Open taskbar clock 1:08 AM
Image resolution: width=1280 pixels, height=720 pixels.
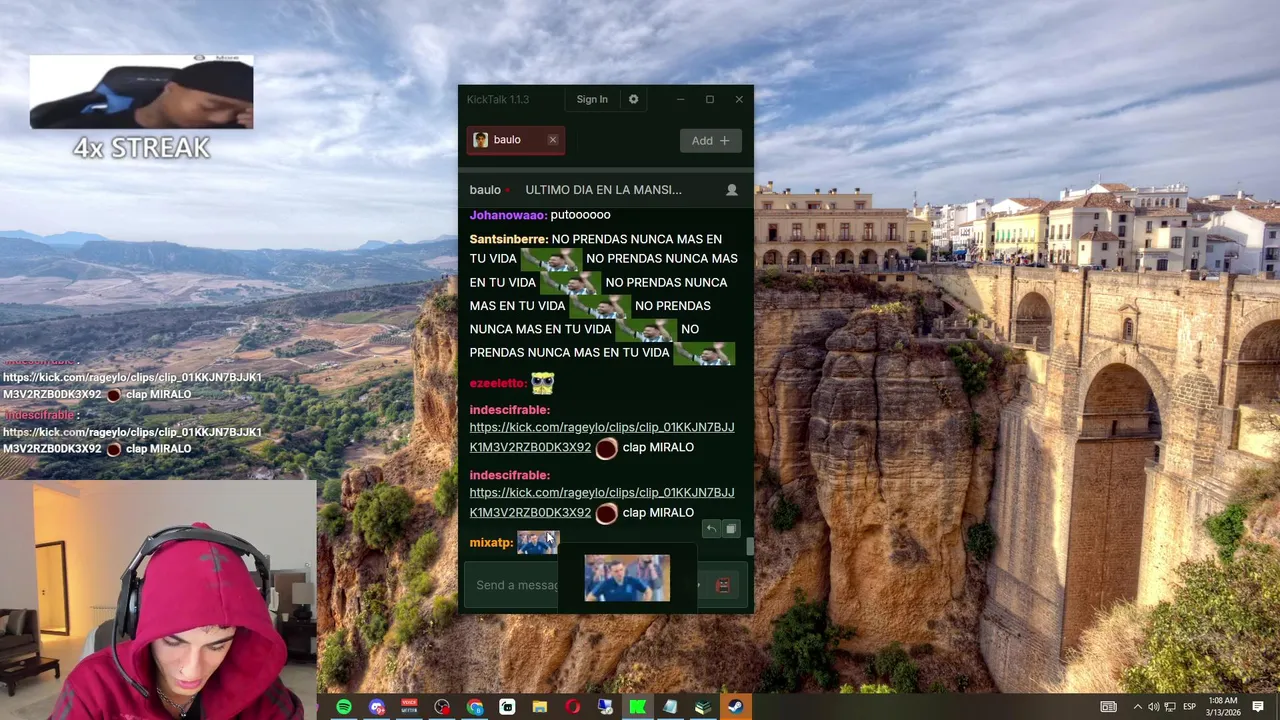pos(1224,707)
